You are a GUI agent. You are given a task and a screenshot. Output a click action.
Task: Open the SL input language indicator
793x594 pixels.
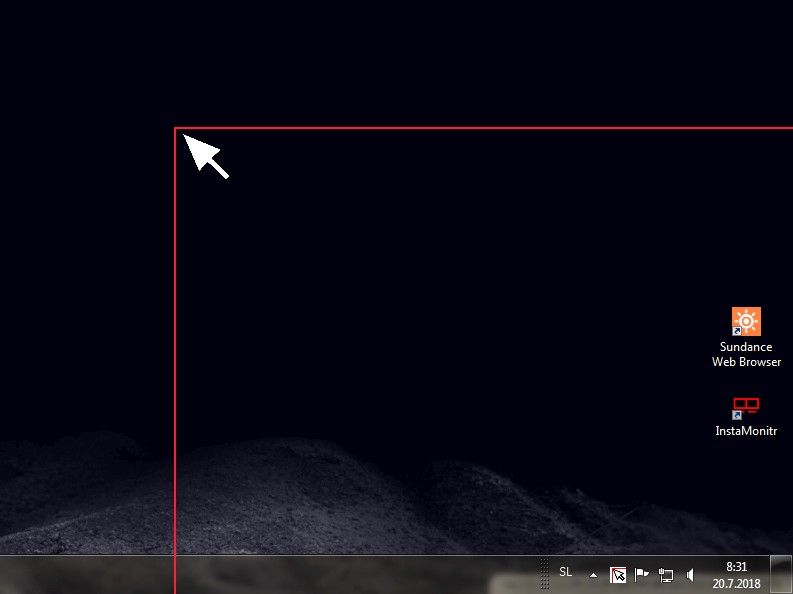point(565,572)
